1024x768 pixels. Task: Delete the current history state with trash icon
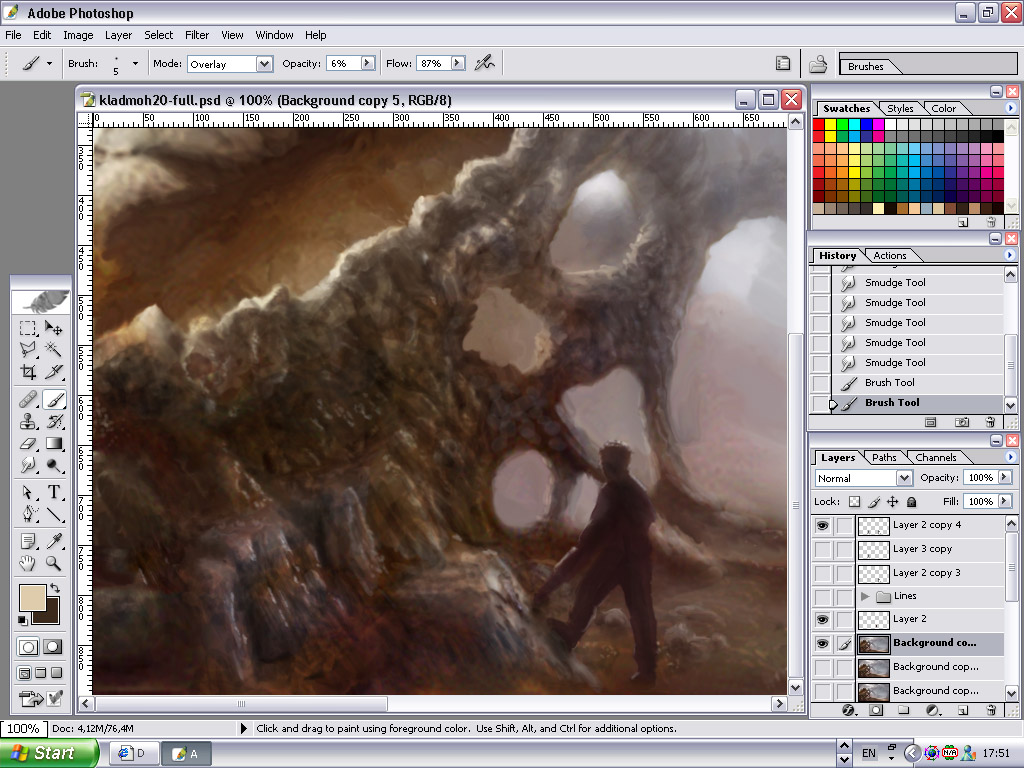click(x=990, y=423)
